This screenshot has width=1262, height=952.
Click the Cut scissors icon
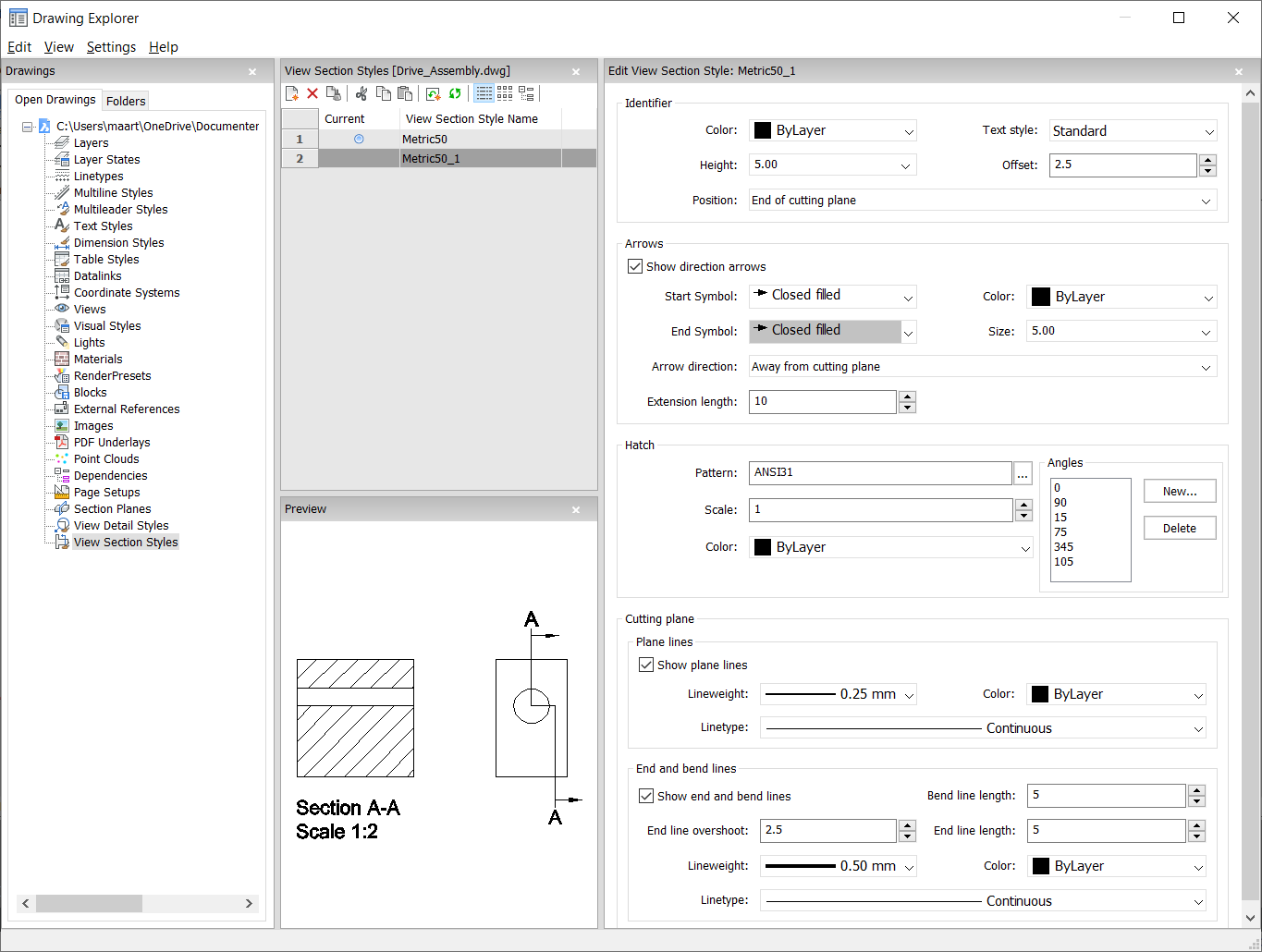pos(361,93)
